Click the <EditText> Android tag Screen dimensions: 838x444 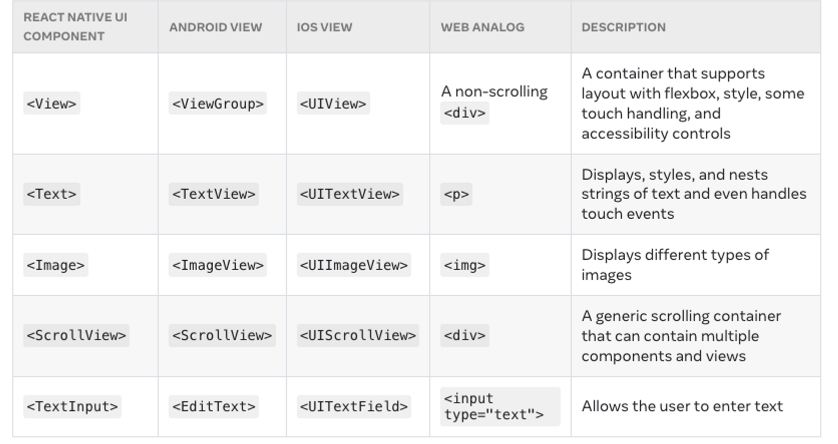[214, 407]
